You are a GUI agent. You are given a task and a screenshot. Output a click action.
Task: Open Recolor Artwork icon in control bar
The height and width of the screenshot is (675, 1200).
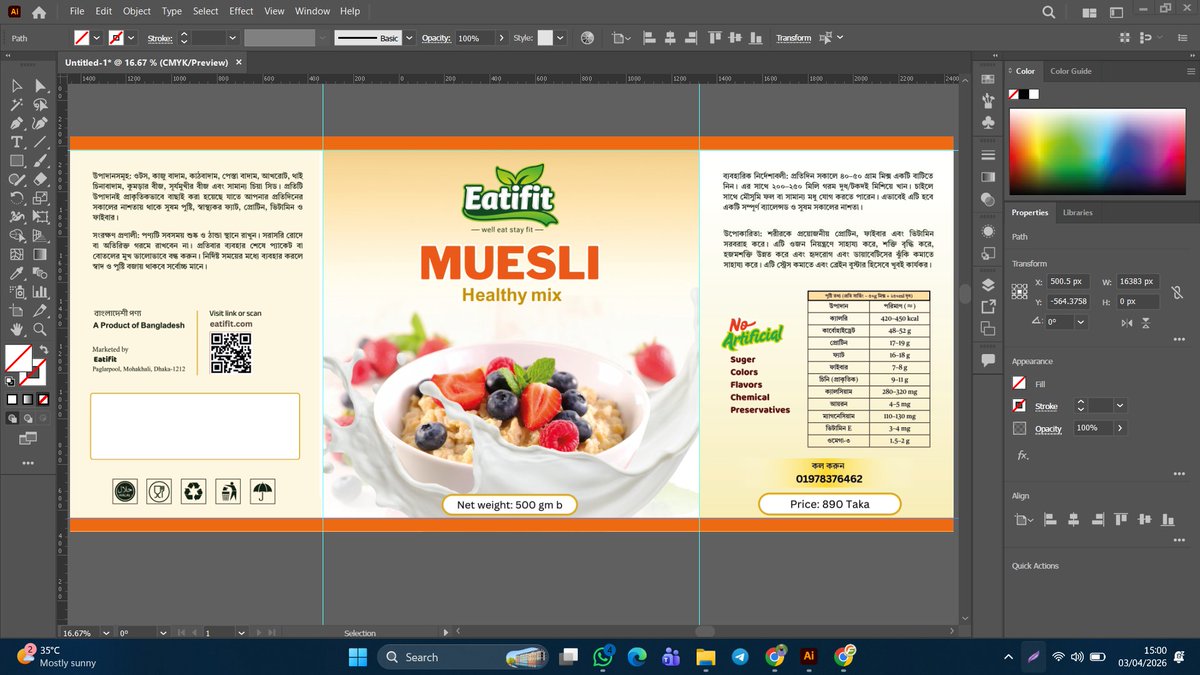pos(587,38)
